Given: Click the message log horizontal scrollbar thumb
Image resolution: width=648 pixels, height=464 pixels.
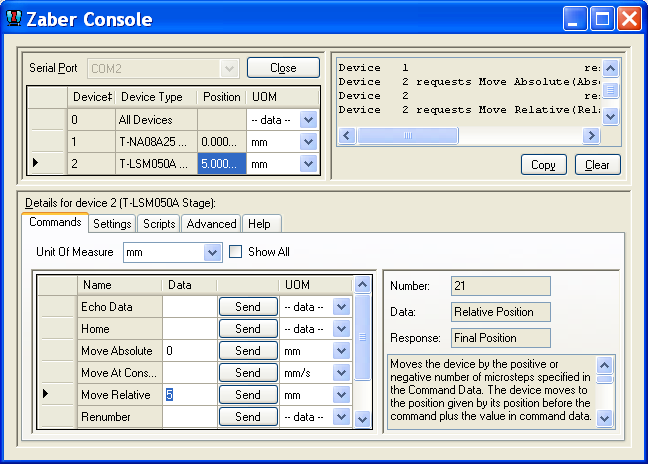Looking at the screenshot, I should [408, 136].
